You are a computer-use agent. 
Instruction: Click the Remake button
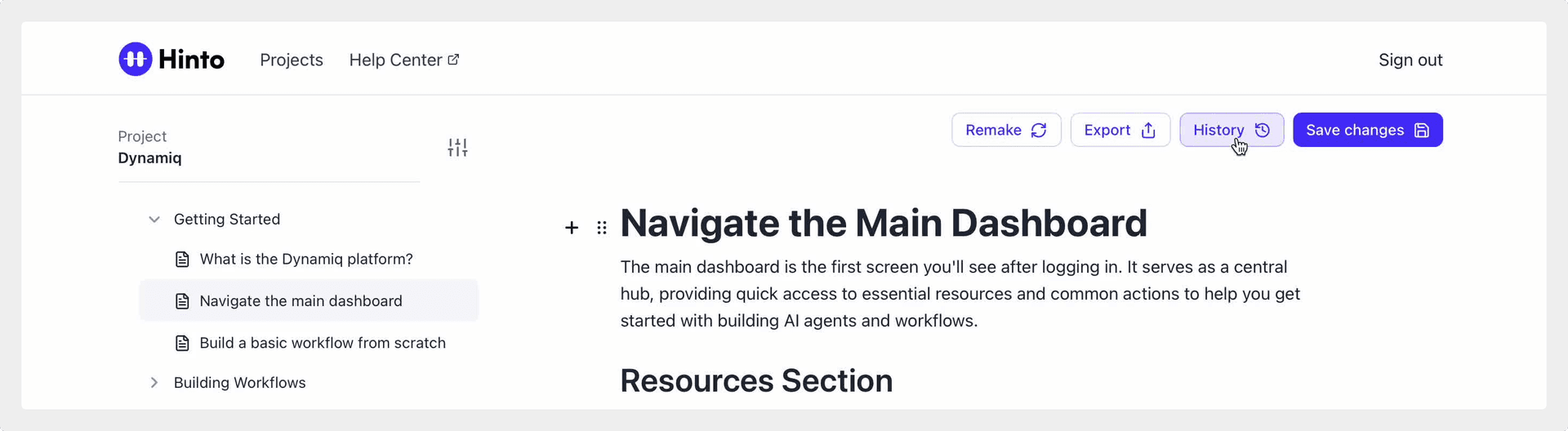pos(1006,131)
